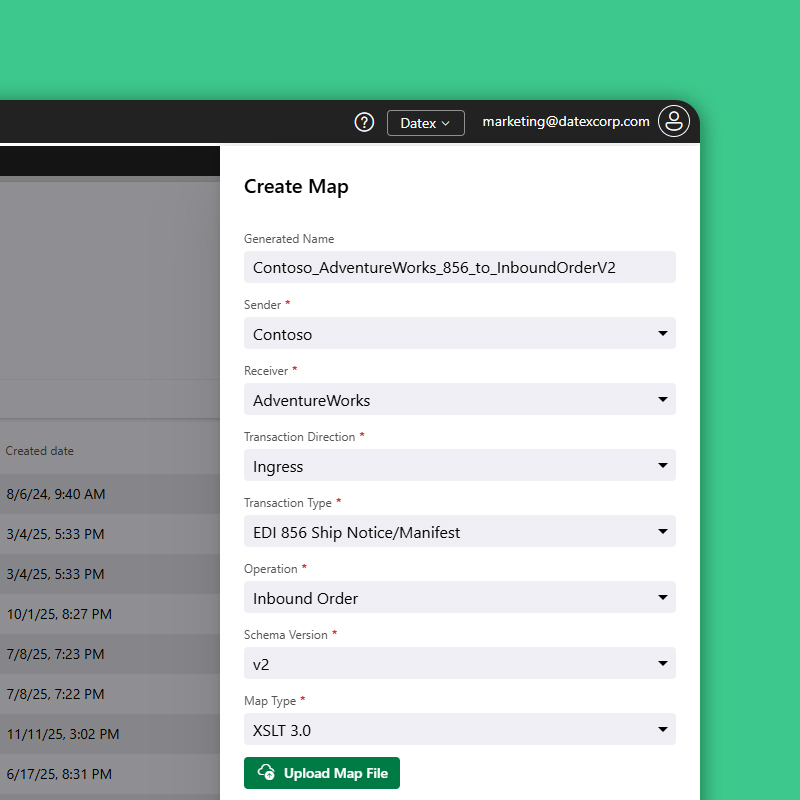The image size is (800, 800).
Task: Open the Transaction Direction dropdown
Action: coord(459,466)
